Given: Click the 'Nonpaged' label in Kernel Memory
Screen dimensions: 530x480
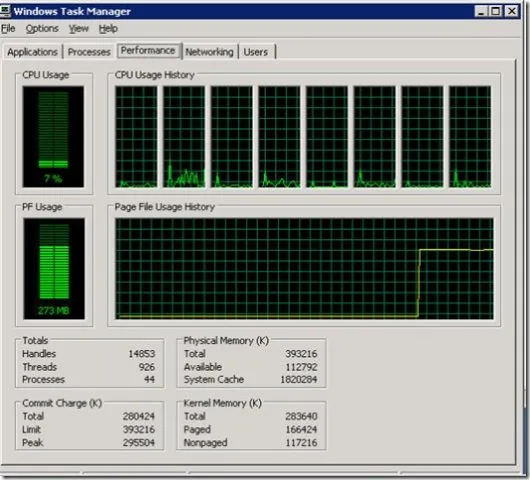Looking at the screenshot, I should (x=205, y=442).
